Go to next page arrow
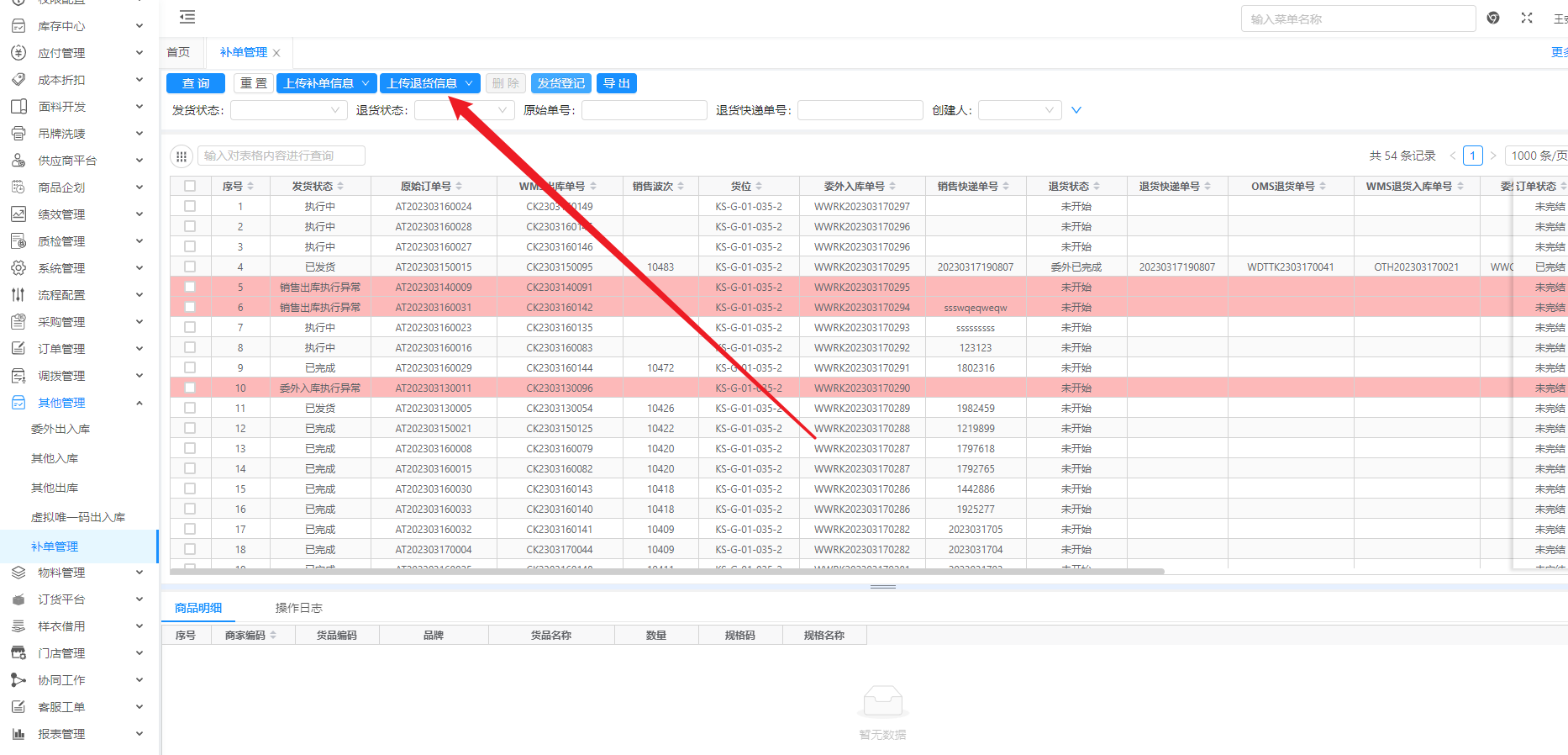This screenshot has width=1568, height=755. coord(1493,156)
